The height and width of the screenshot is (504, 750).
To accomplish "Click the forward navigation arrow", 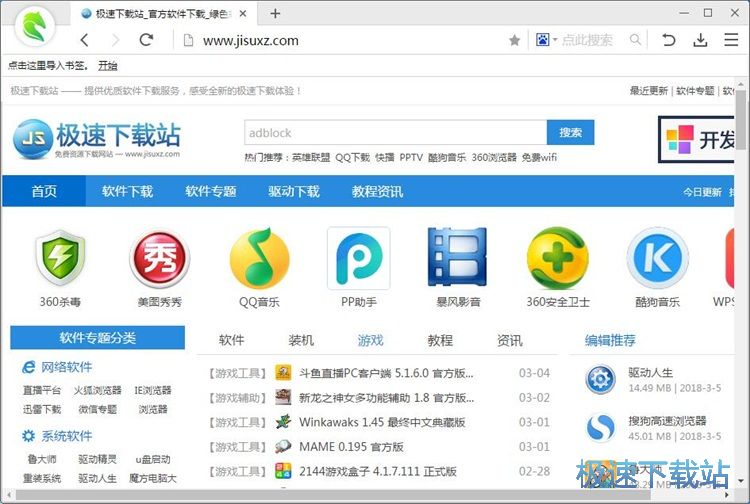I will pyautogui.click(x=115, y=40).
